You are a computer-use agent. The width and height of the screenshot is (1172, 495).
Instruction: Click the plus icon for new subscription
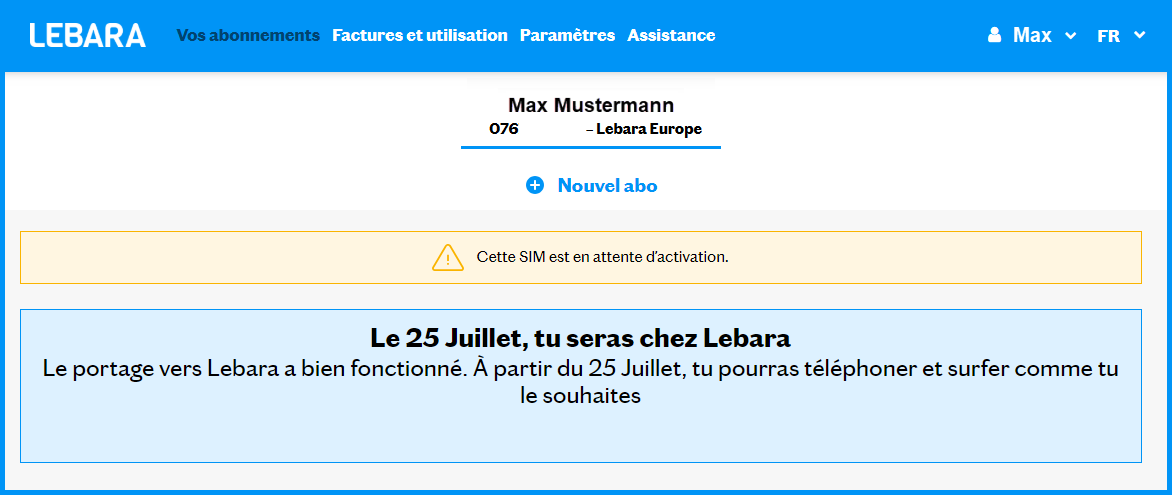535,185
